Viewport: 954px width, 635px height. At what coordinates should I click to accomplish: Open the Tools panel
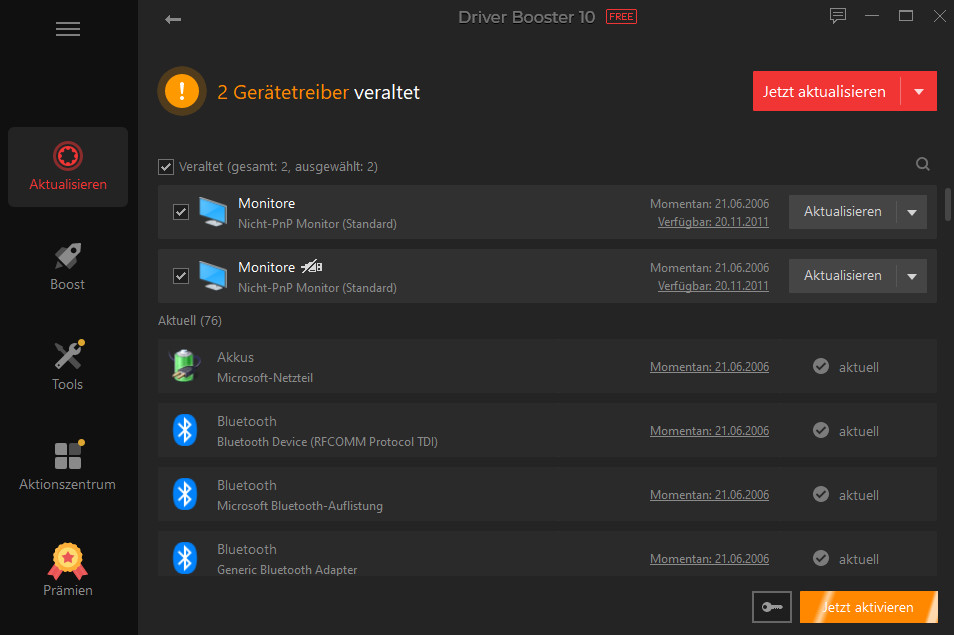(x=67, y=365)
